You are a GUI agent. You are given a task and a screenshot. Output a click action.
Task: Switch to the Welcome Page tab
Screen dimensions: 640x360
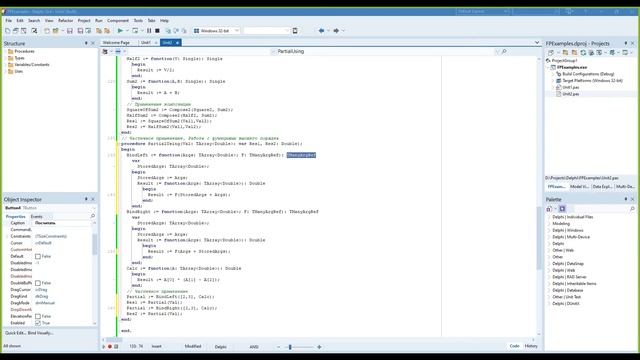pyautogui.click(x=116, y=42)
